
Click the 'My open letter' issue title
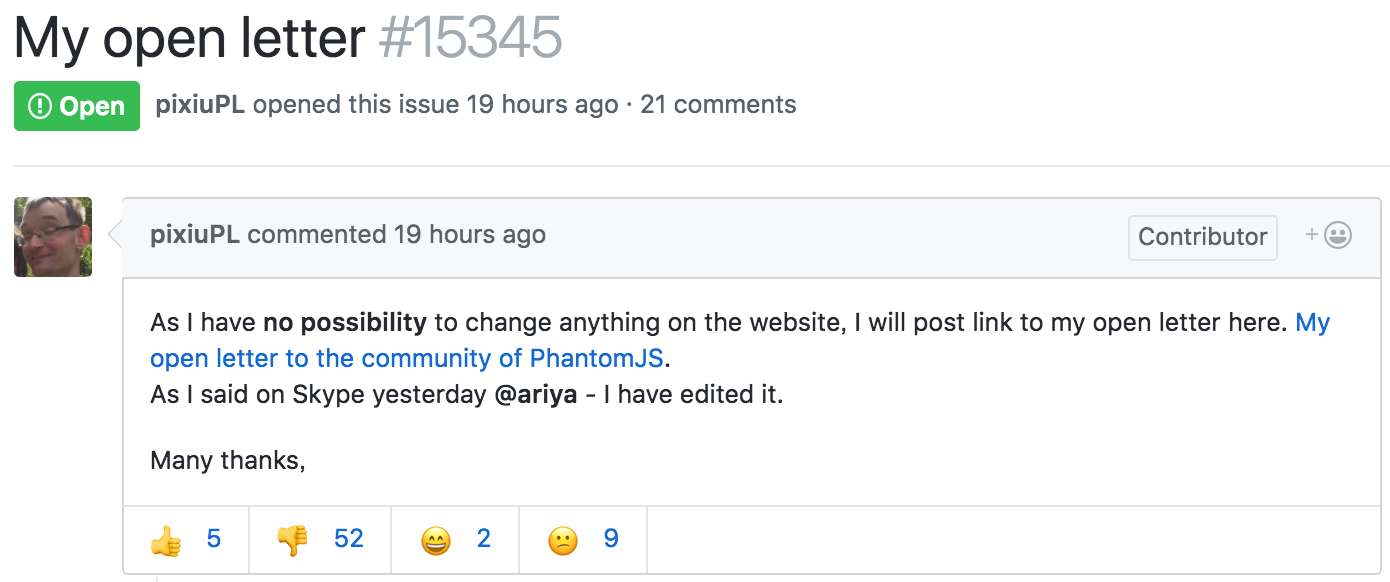tap(190, 38)
